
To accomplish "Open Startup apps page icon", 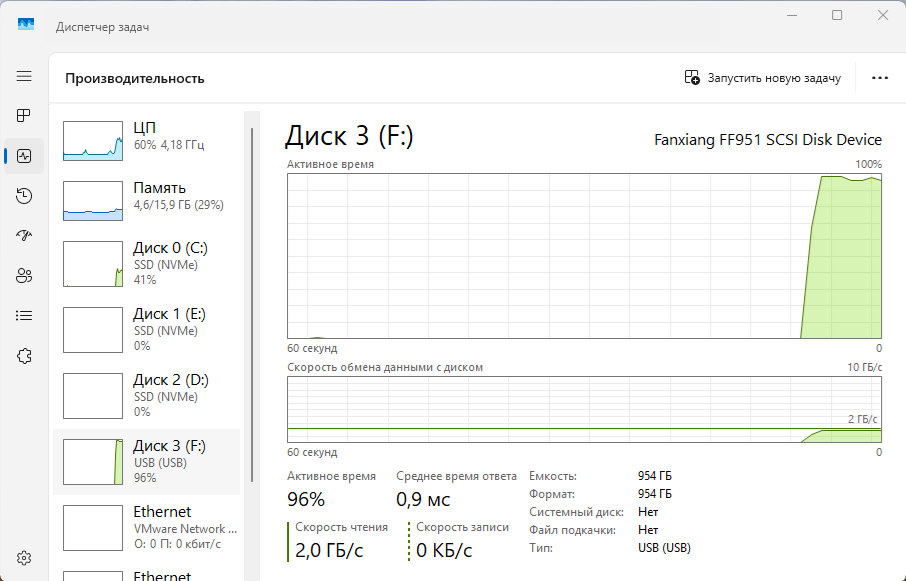I will [24, 236].
